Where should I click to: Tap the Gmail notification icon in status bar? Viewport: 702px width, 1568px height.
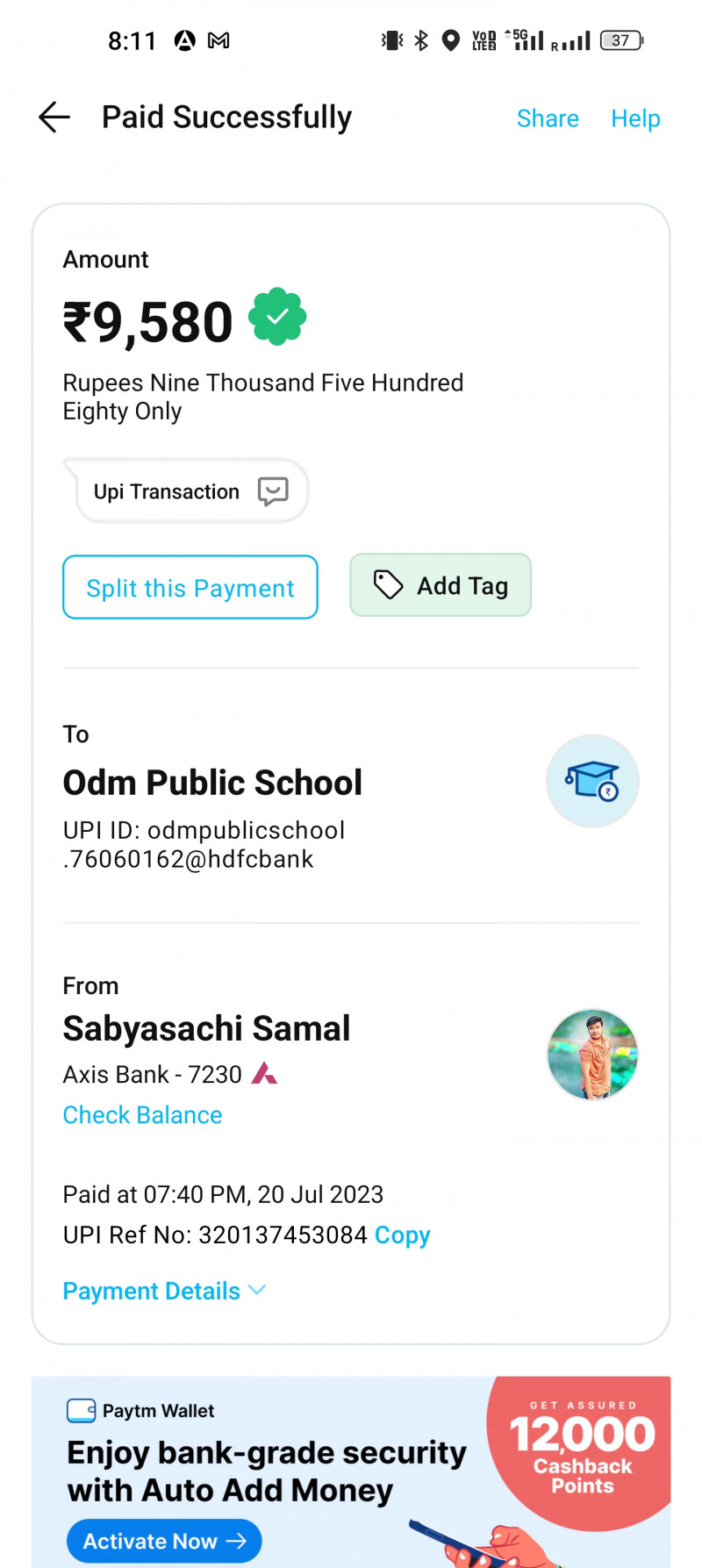(218, 40)
